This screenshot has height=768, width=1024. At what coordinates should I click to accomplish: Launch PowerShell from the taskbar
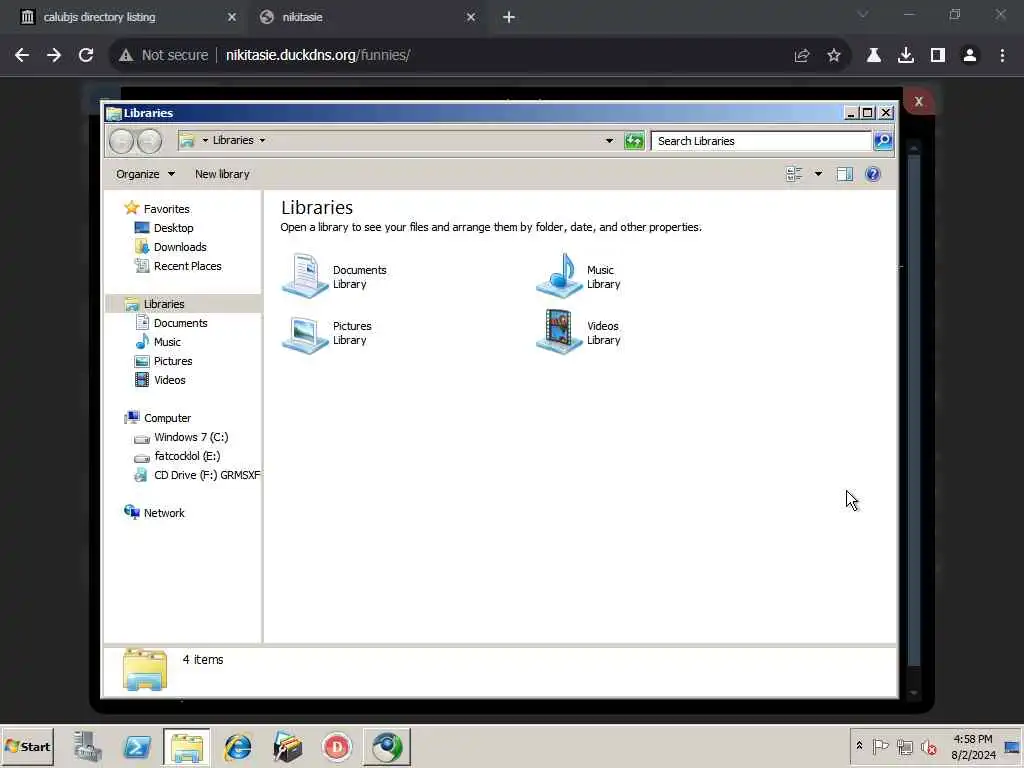coord(137,746)
